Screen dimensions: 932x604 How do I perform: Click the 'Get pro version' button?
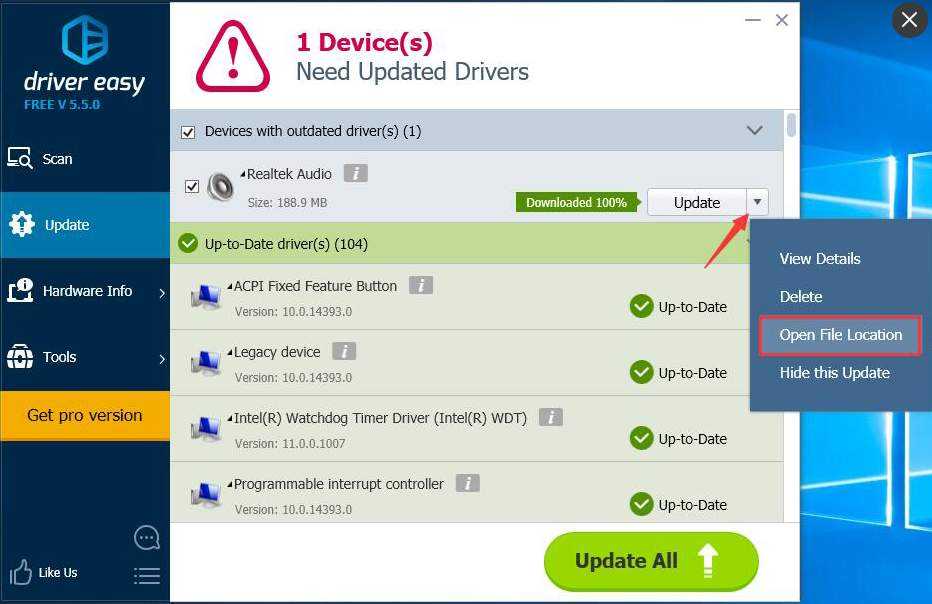[85, 416]
